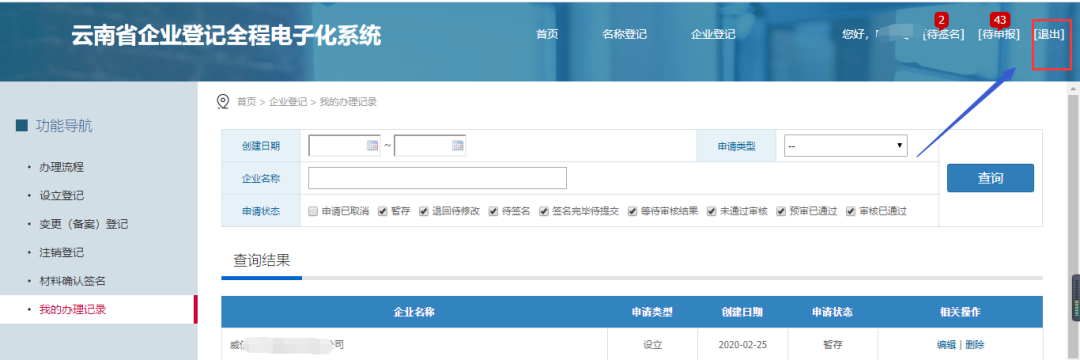Select 变更（备案）登记 in sidebar
The image size is (1080, 360).
83,224
